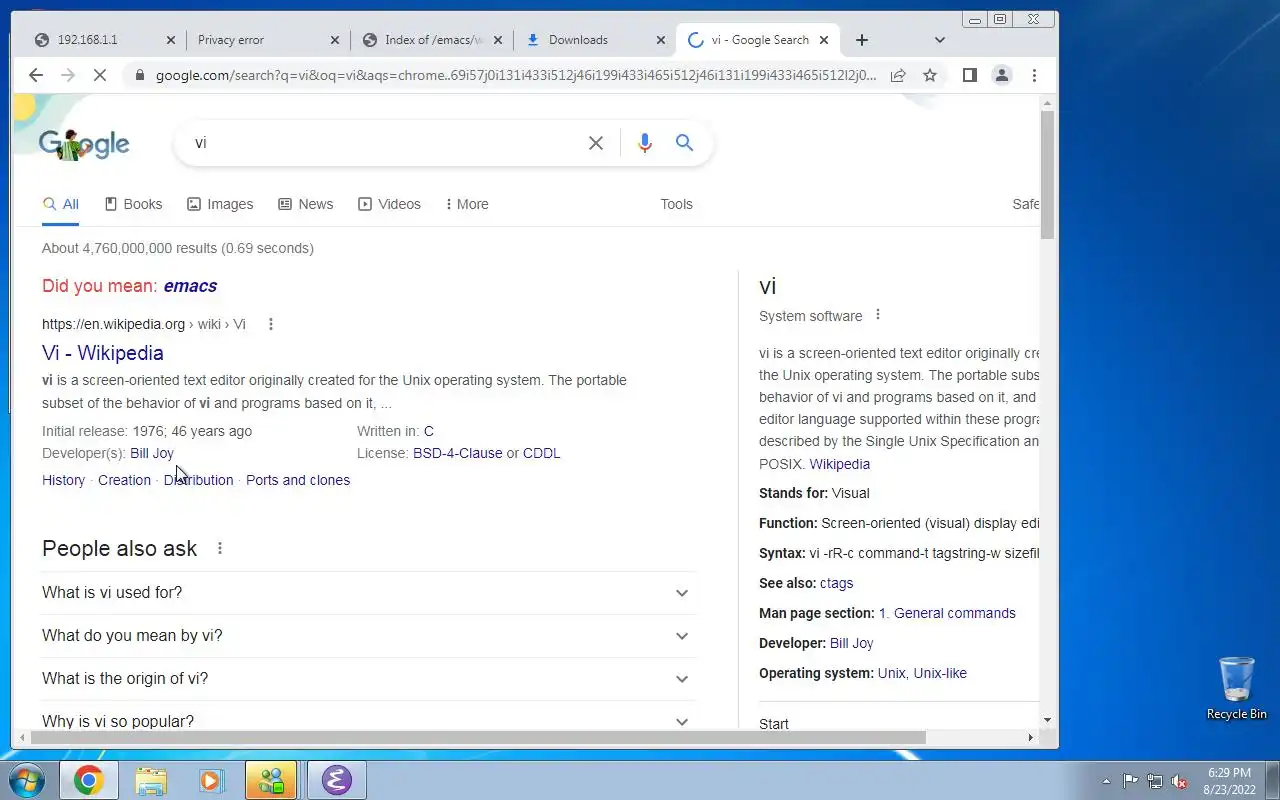Open the More search filters menu

(x=467, y=204)
